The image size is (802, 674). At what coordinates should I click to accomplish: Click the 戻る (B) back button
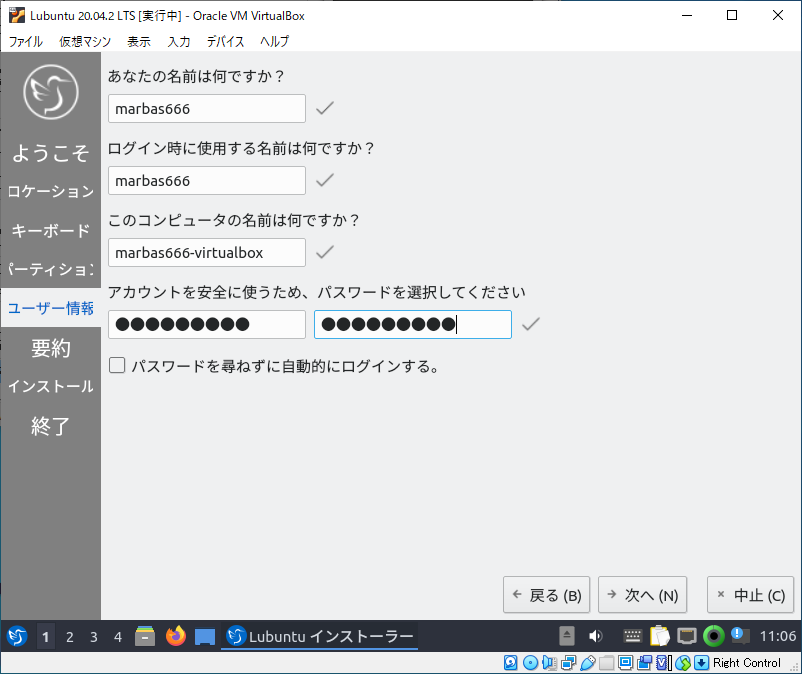[546, 595]
